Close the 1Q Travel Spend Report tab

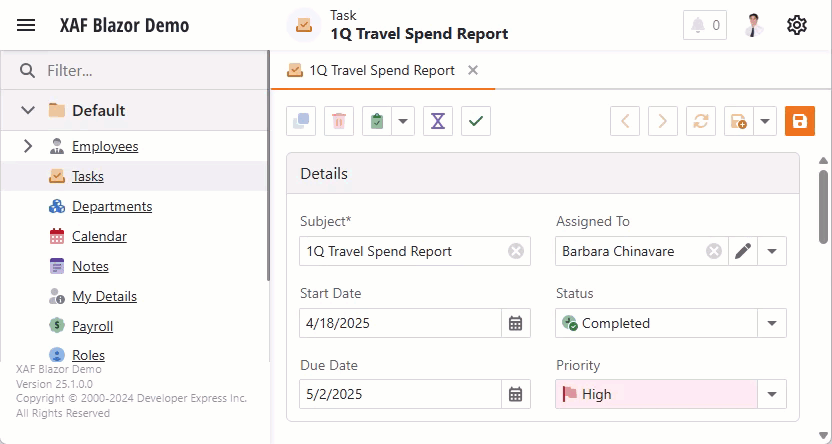[473, 70]
